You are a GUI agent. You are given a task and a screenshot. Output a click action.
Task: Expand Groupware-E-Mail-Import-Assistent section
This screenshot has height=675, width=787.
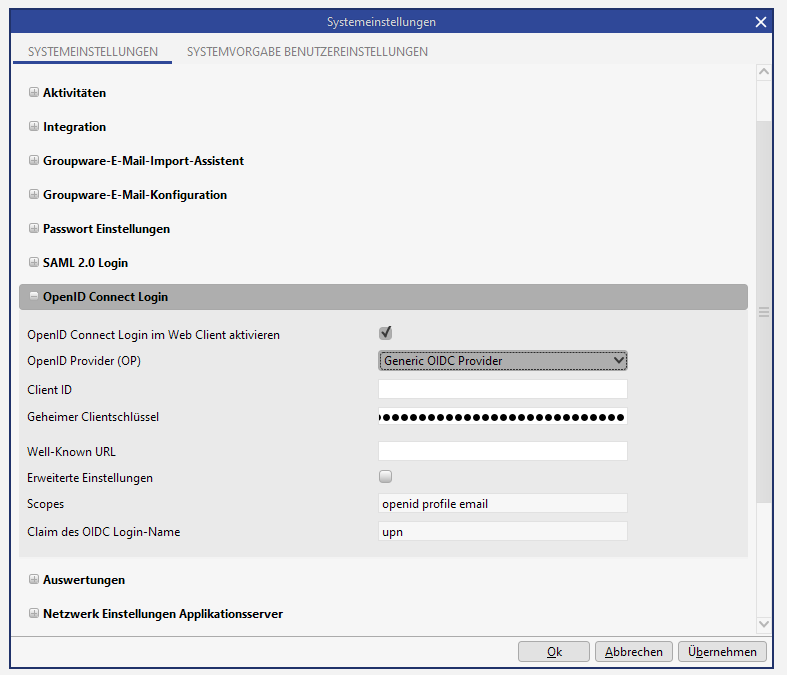point(34,161)
